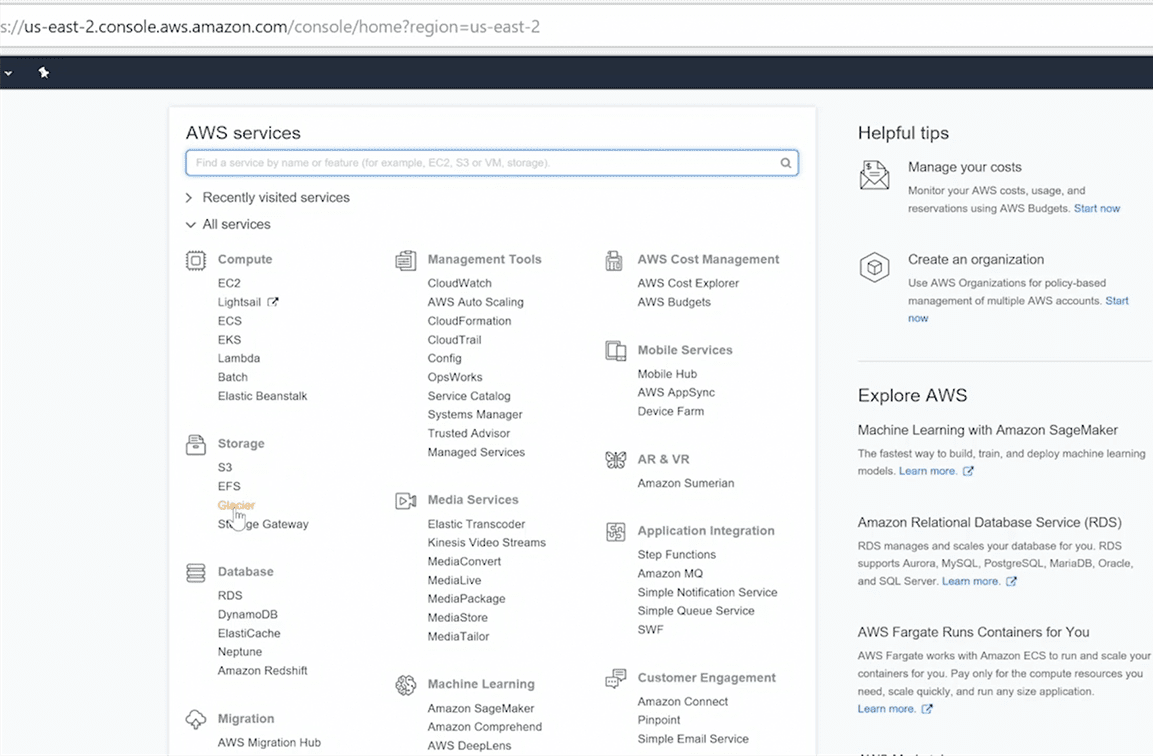Click Start now link for AWS Budgets
The image size is (1153, 756).
(x=1096, y=209)
